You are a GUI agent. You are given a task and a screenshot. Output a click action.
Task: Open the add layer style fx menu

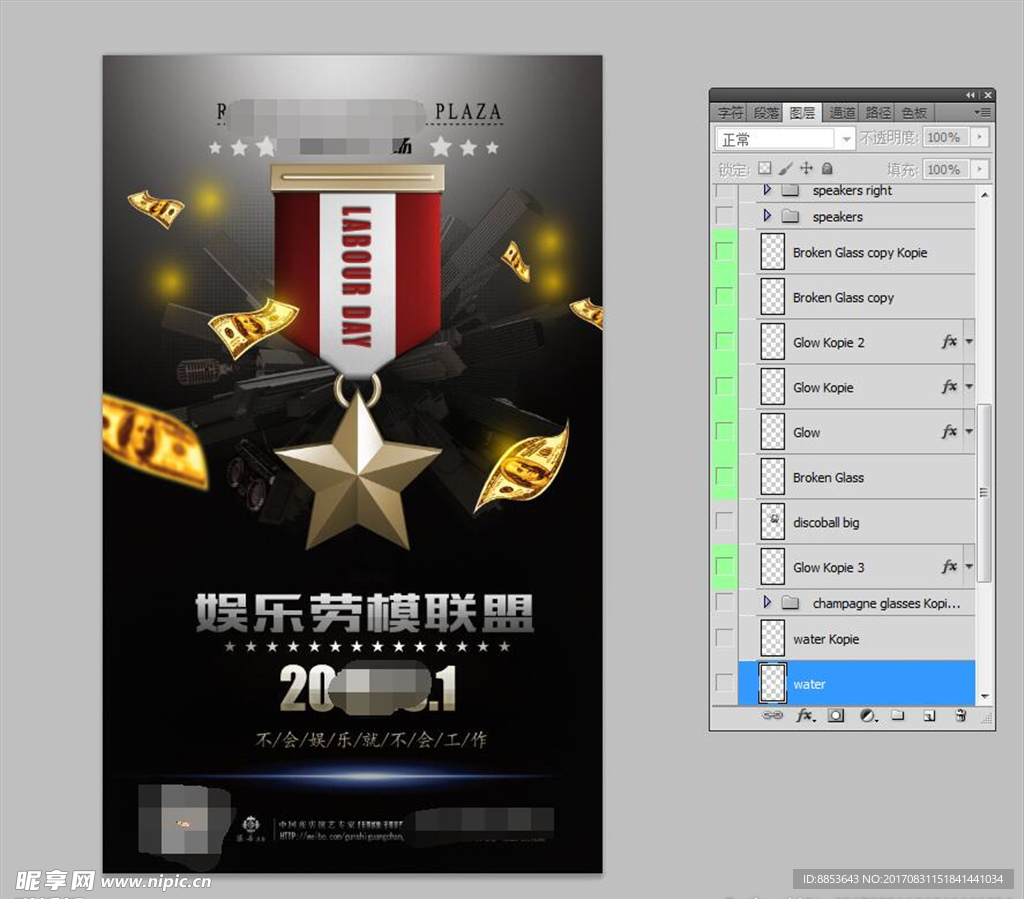pyautogui.click(x=805, y=716)
